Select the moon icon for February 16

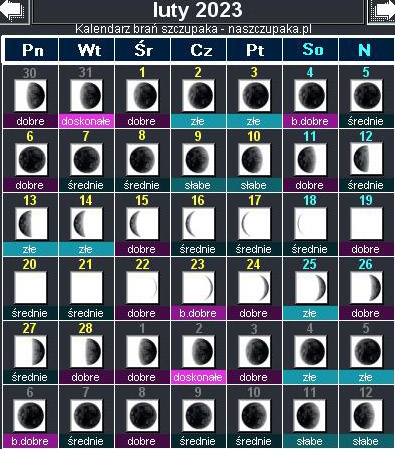(198, 223)
